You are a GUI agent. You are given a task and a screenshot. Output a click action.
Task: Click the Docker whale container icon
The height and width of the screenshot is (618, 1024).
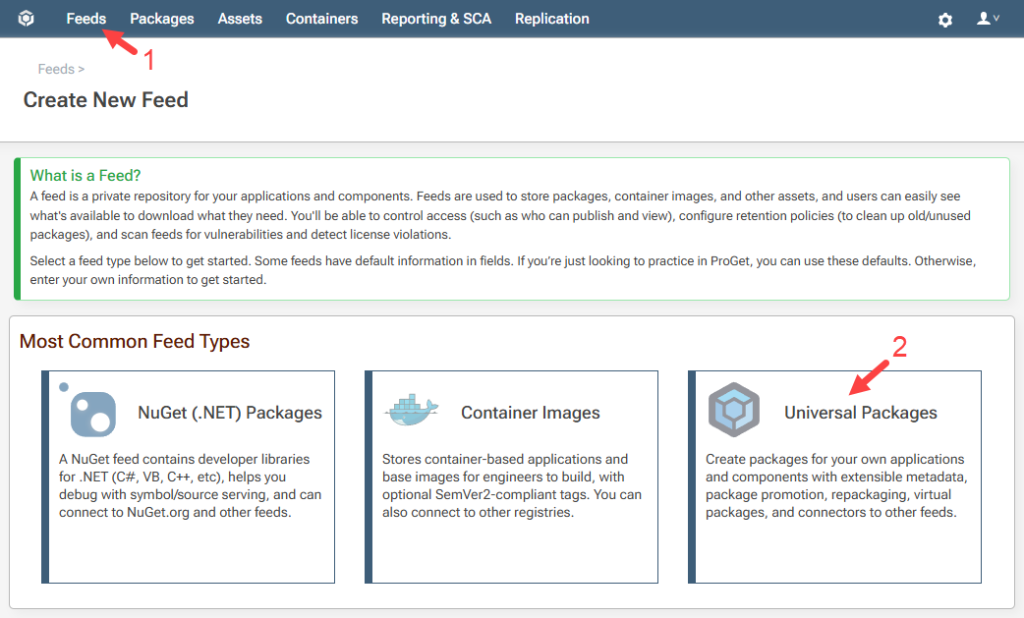point(411,411)
